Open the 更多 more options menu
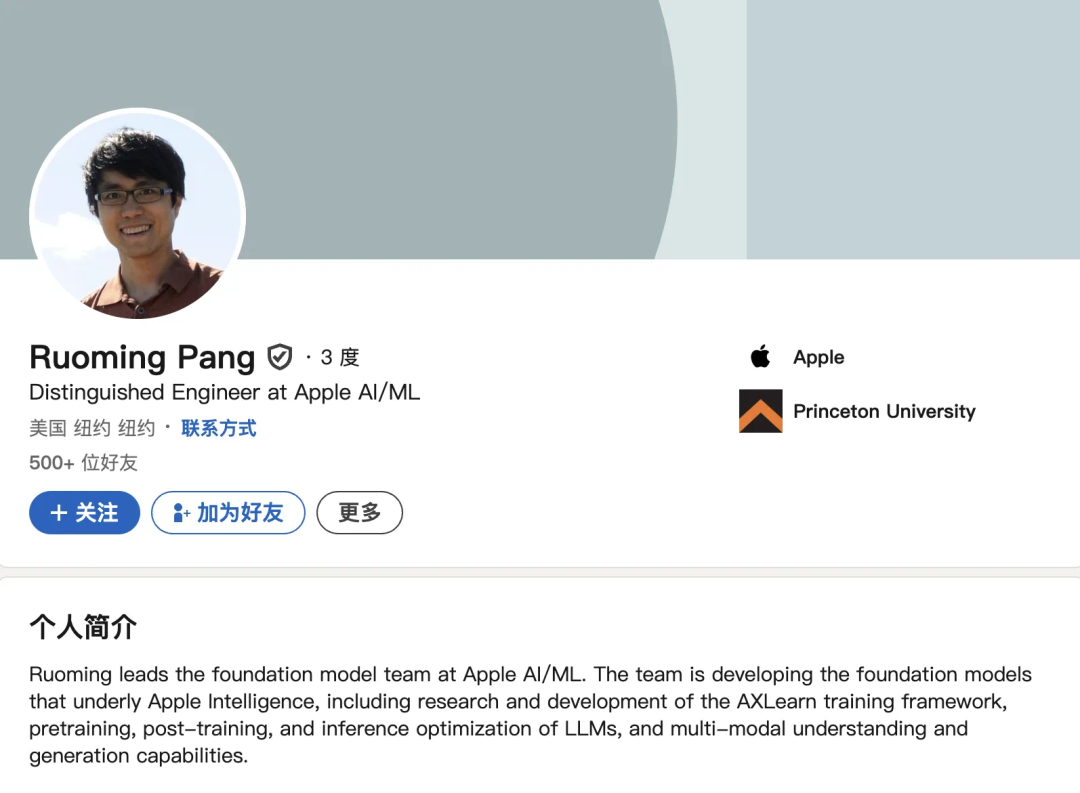 pos(360,513)
